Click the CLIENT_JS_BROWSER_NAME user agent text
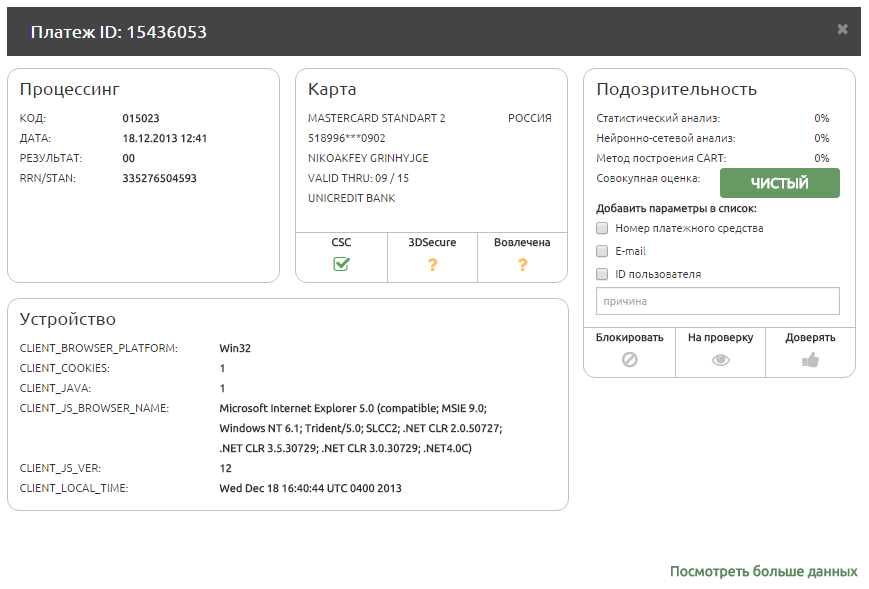 pyautogui.click(x=360, y=428)
